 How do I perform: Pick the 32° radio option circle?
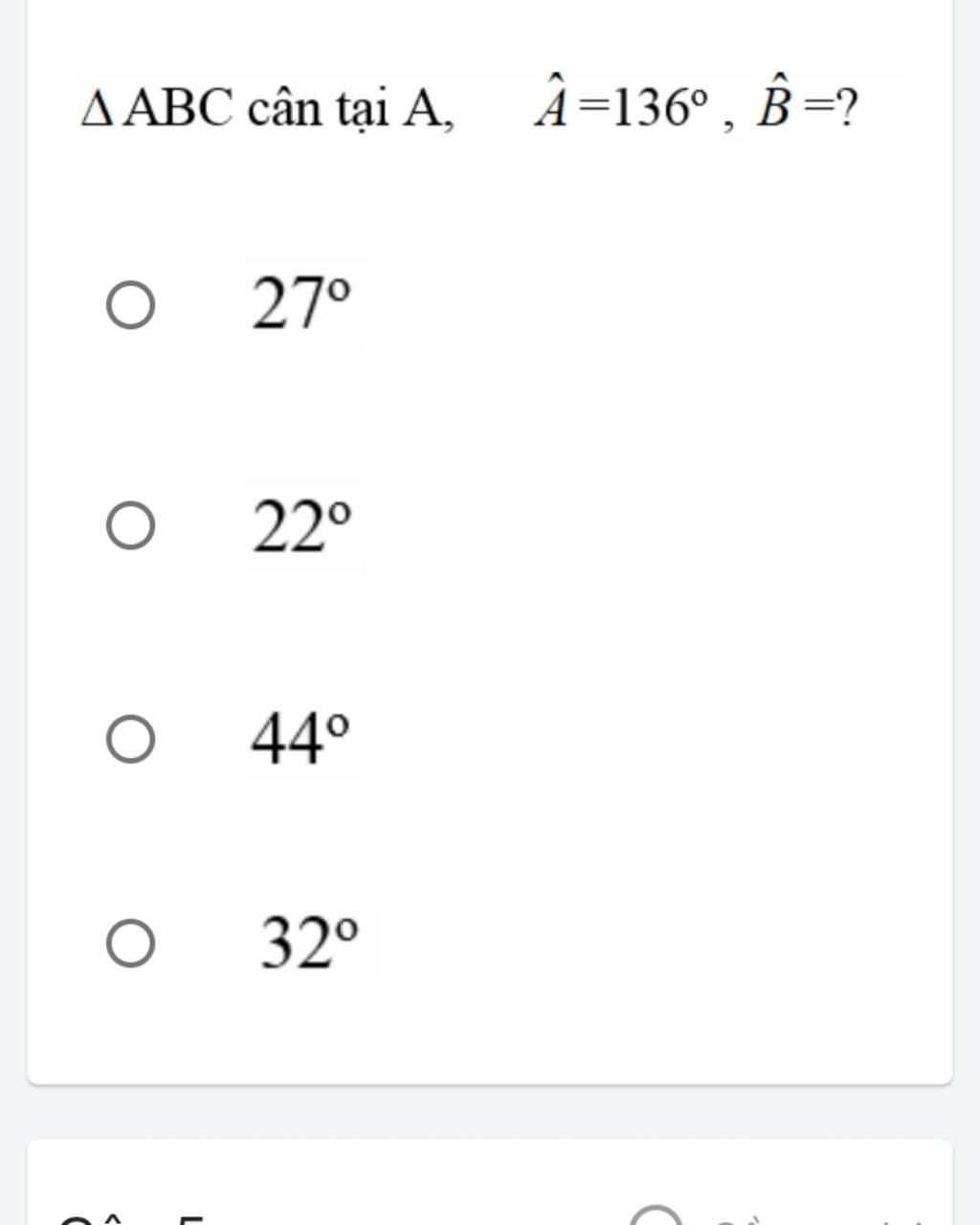[x=129, y=944]
